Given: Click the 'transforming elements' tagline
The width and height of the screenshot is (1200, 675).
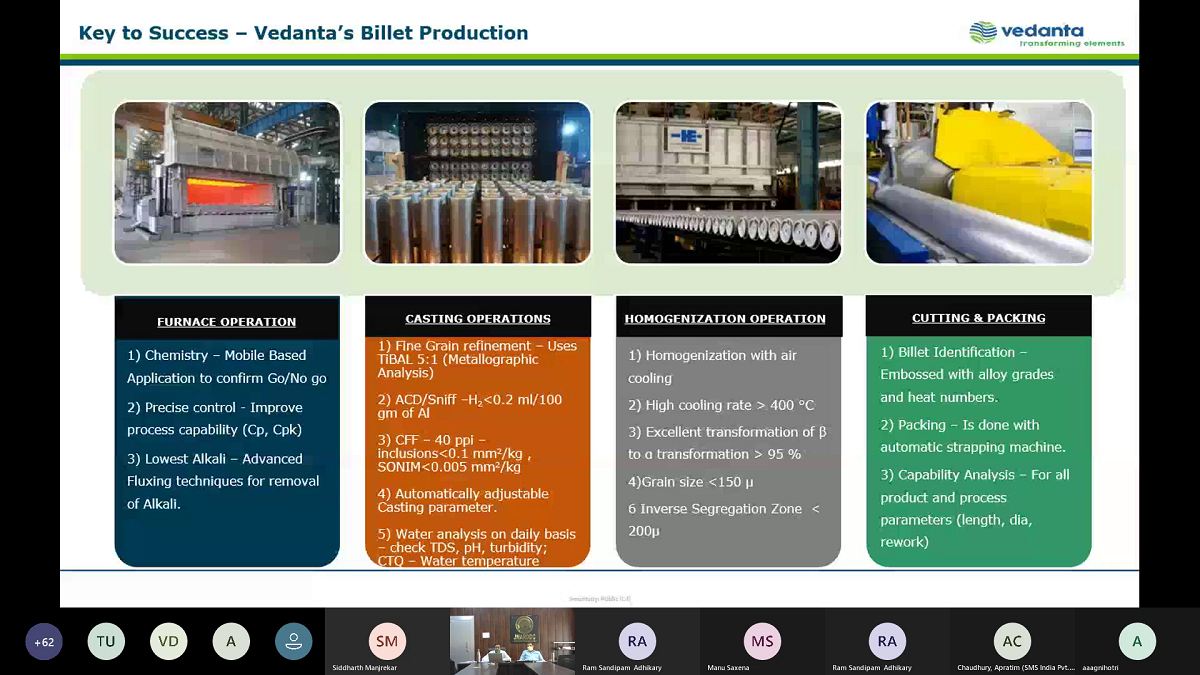Looking at the screenshot, I should (1071, 44).
